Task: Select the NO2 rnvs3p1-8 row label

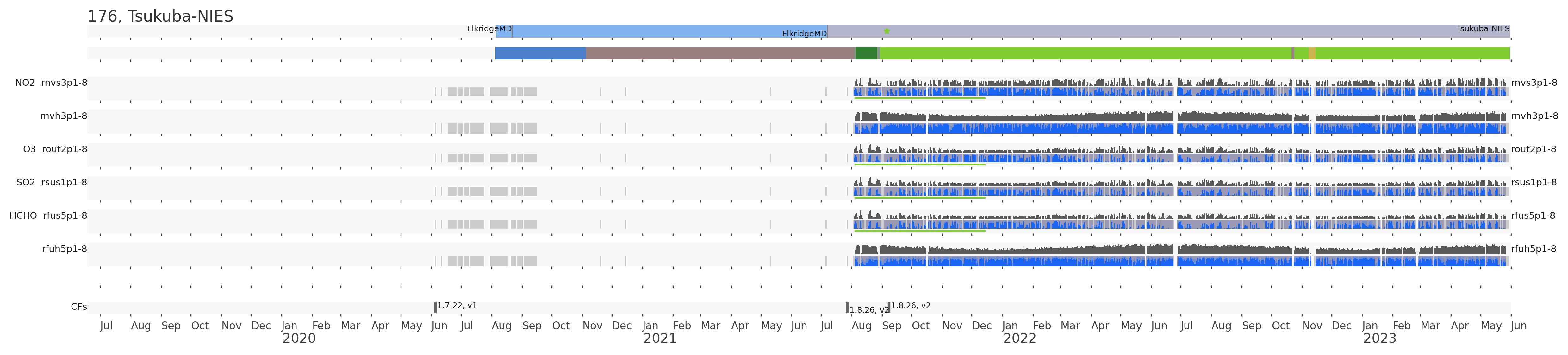Action: (x=51, y=83)
